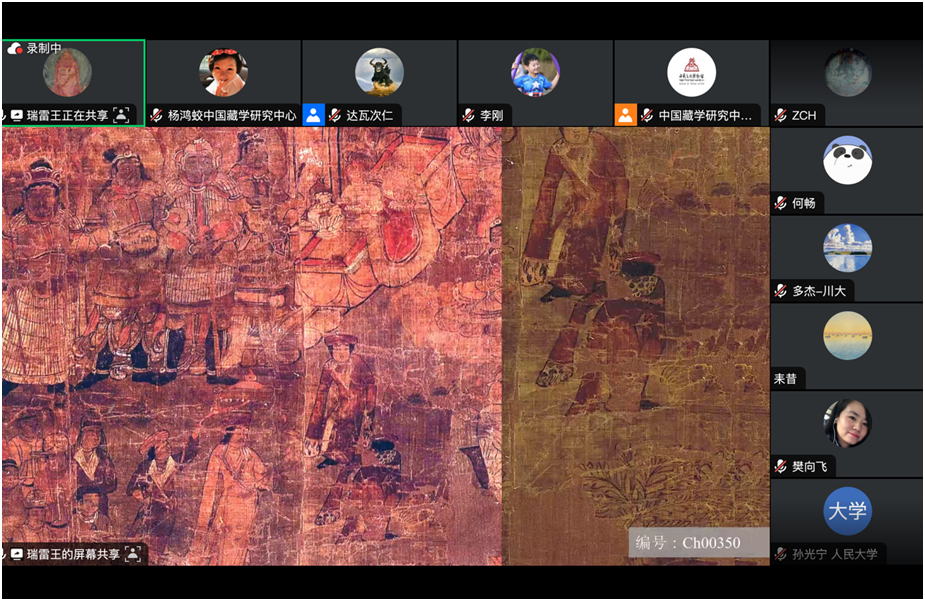The height and width of the screenshot is (601, 925).
Task: Click the muted microphone icon for 多杰-川大
Action: click(780, 291)
